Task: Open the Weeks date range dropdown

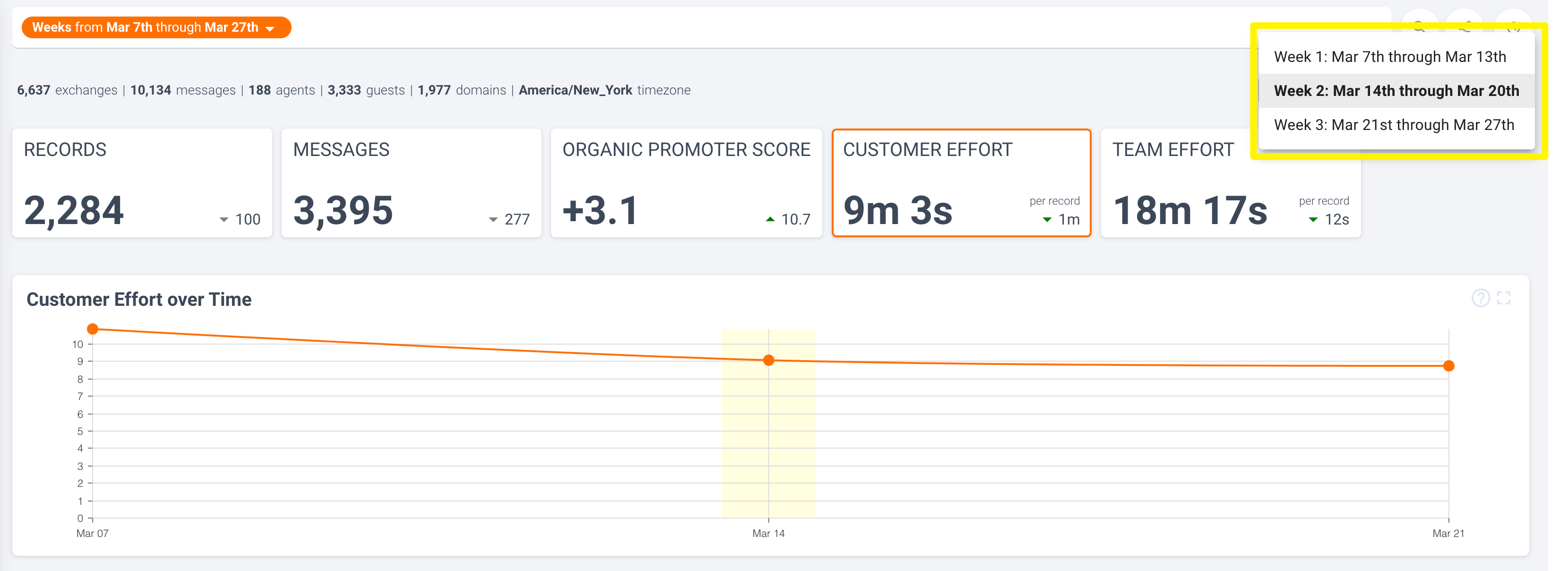Action: pos(156,27)
